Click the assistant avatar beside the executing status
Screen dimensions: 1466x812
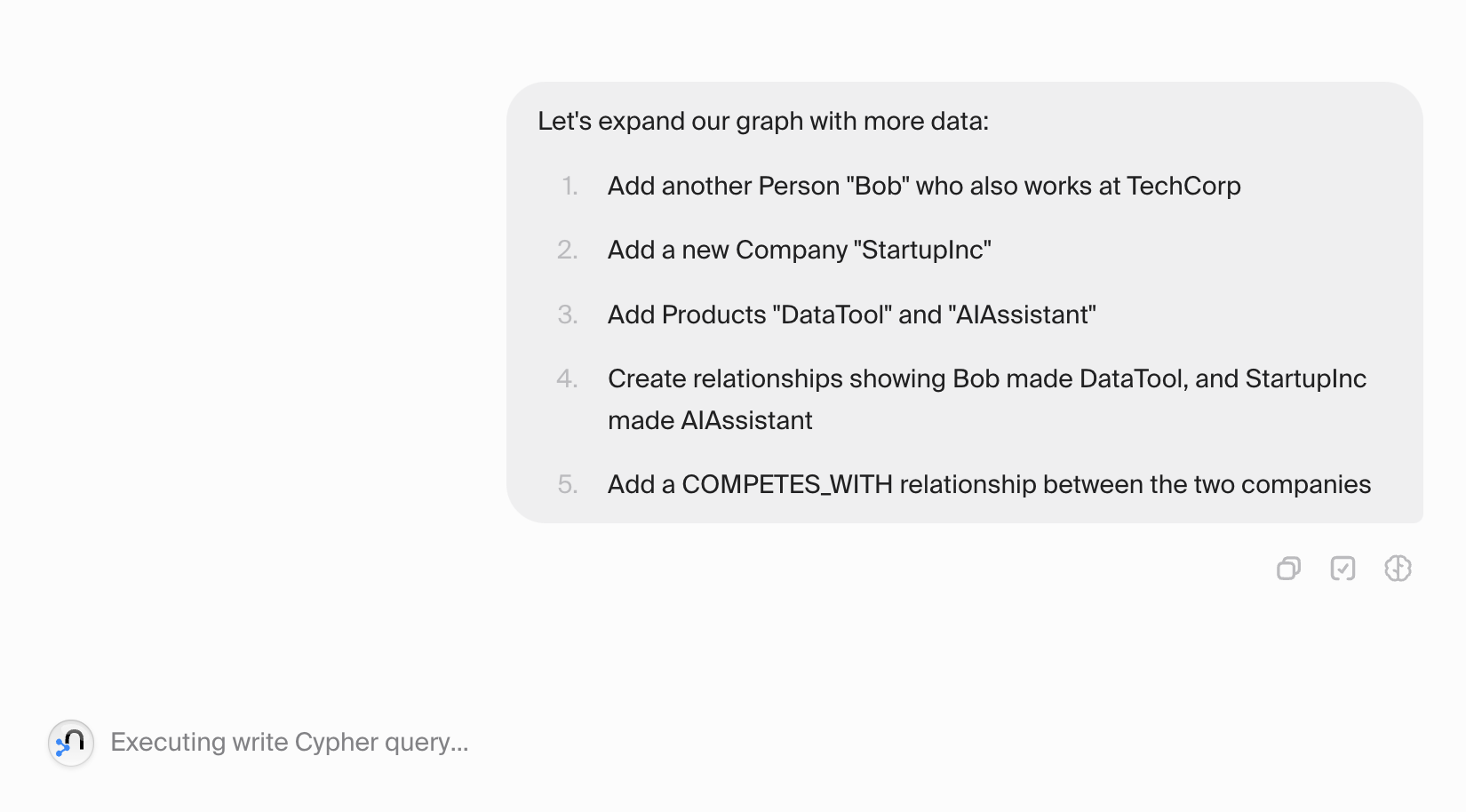(71, 743)
